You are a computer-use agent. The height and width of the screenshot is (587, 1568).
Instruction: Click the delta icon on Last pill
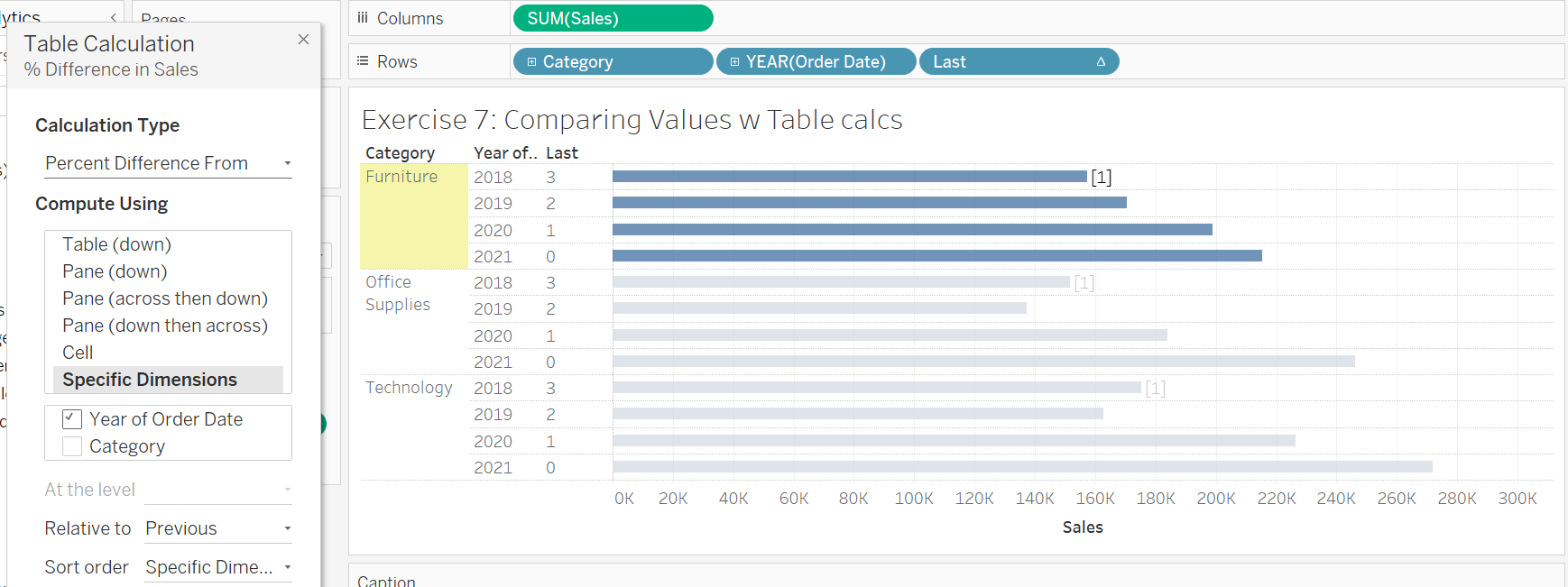coord(1101,62)
